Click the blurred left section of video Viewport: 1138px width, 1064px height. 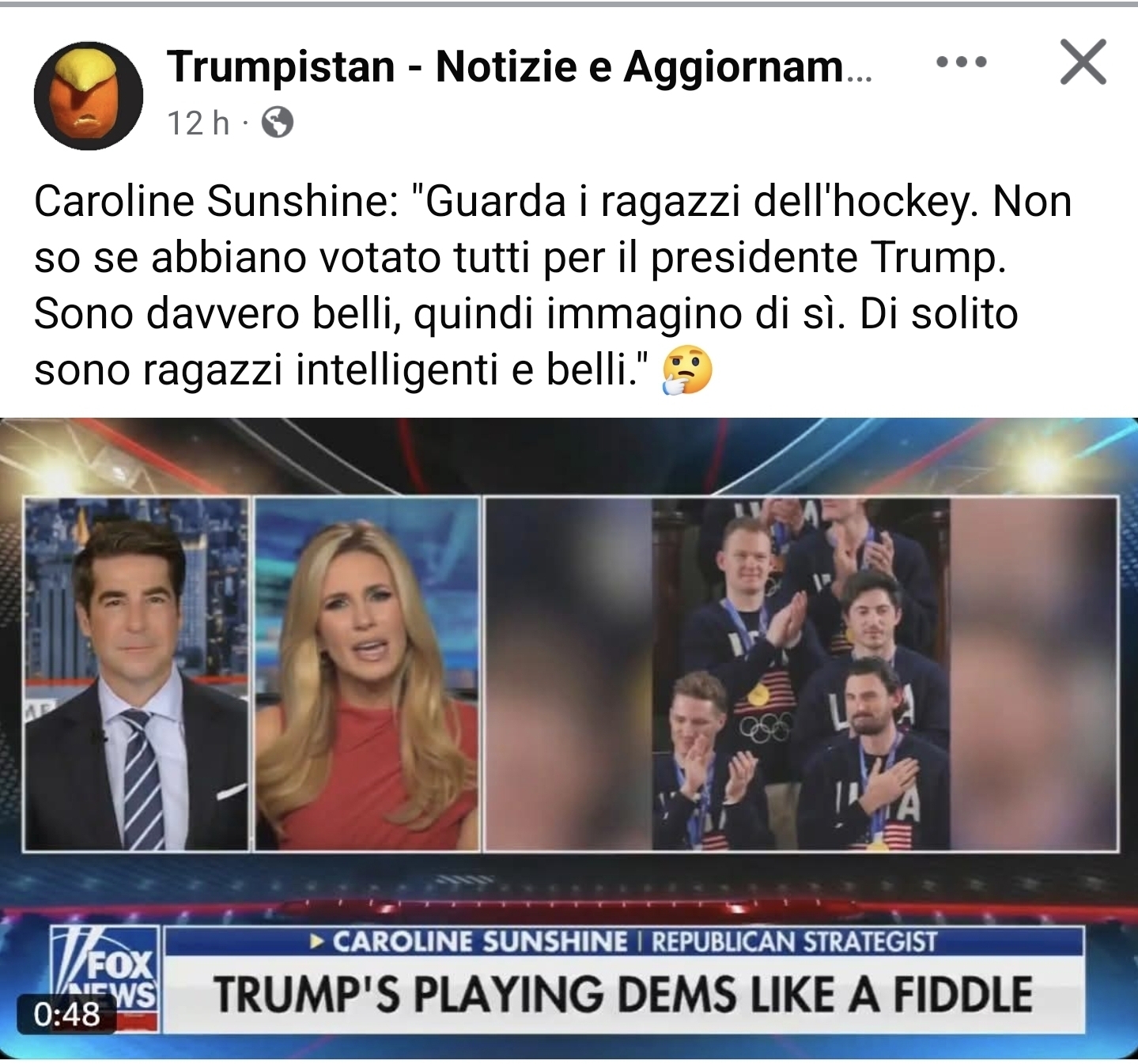(569, 674)
